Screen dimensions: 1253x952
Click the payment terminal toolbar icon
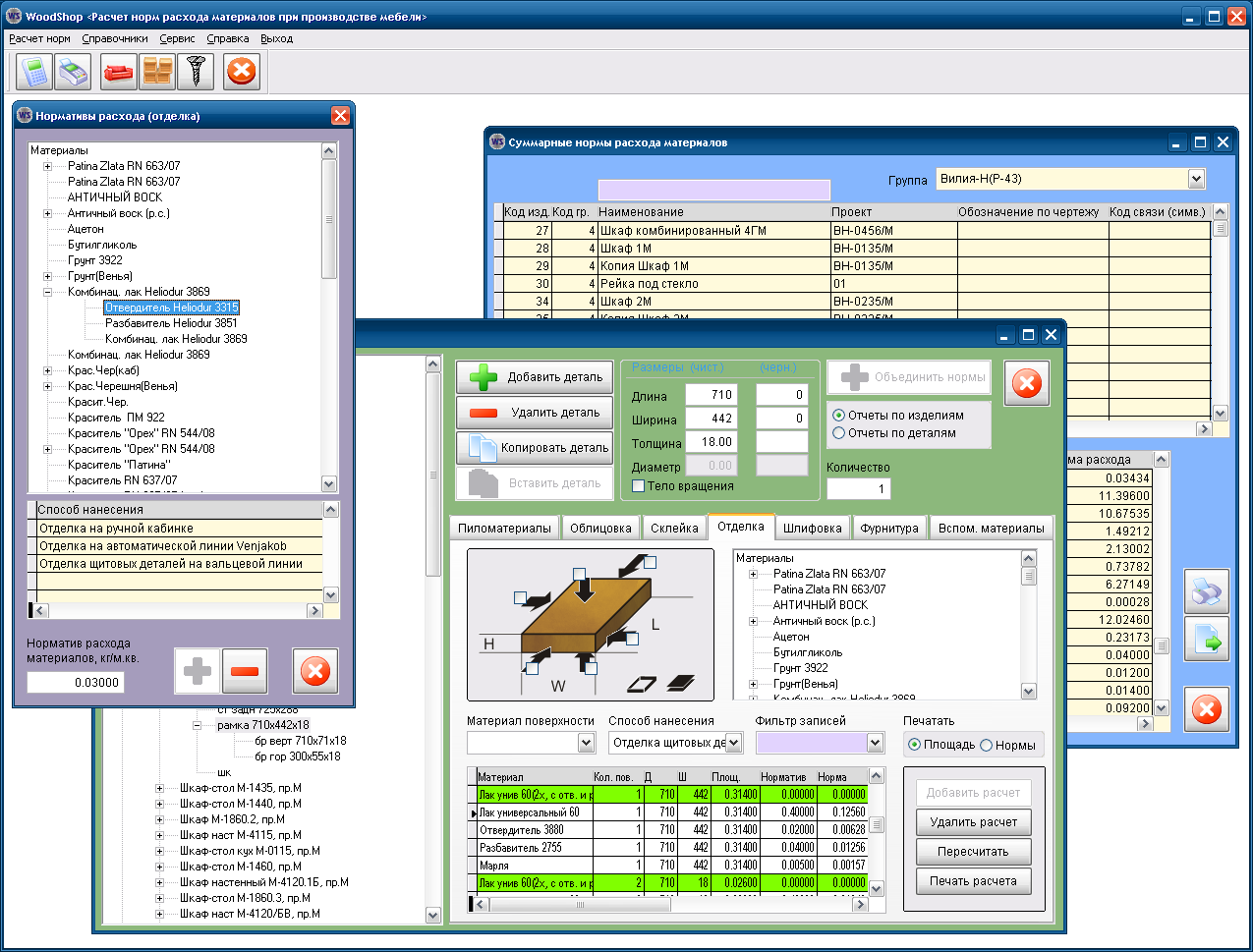[72, 72]
